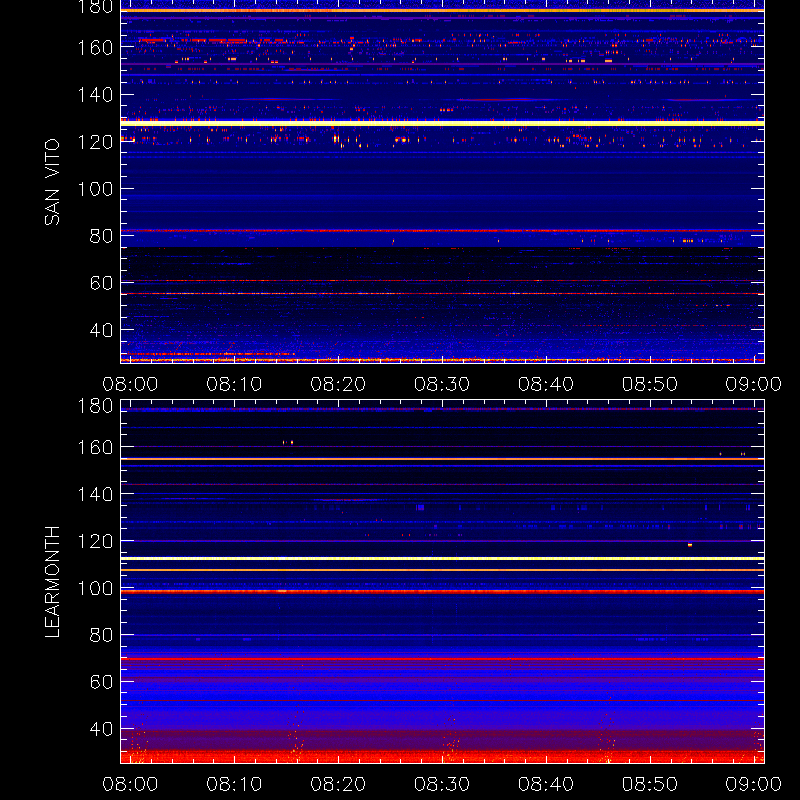
Task: Select the 08:50 time label under San Vito plot
Action: [649, 384]
